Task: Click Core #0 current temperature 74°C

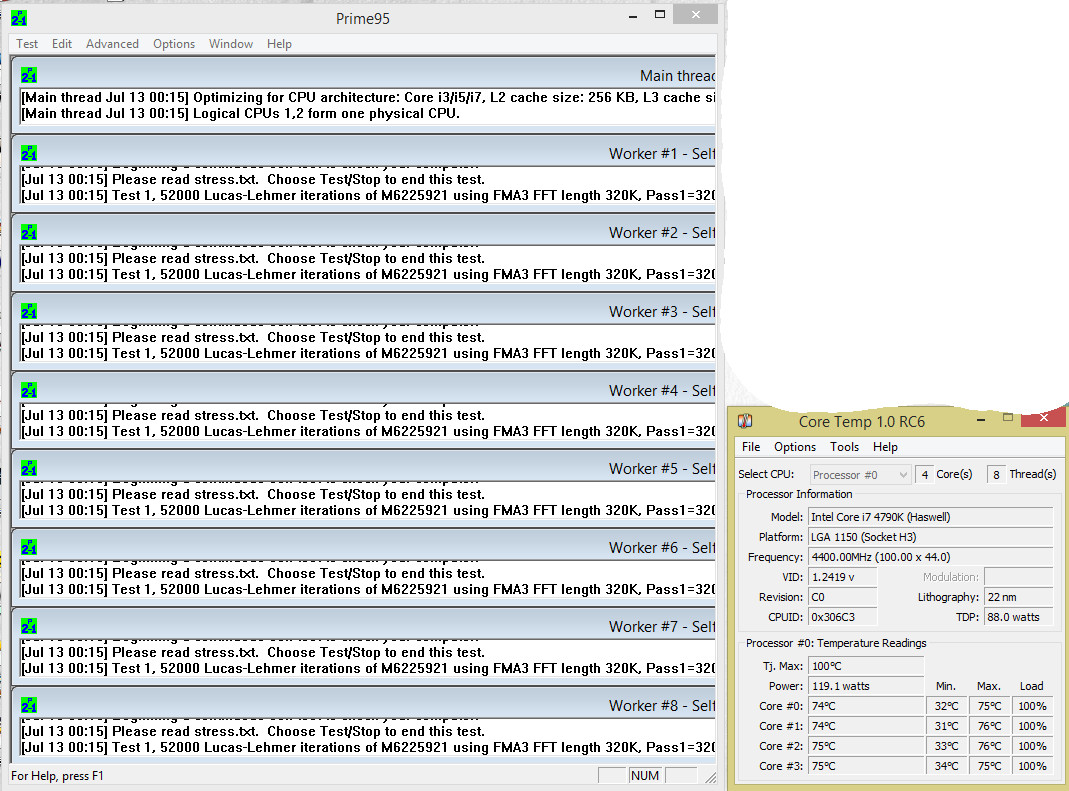Action: coord(866,706)
